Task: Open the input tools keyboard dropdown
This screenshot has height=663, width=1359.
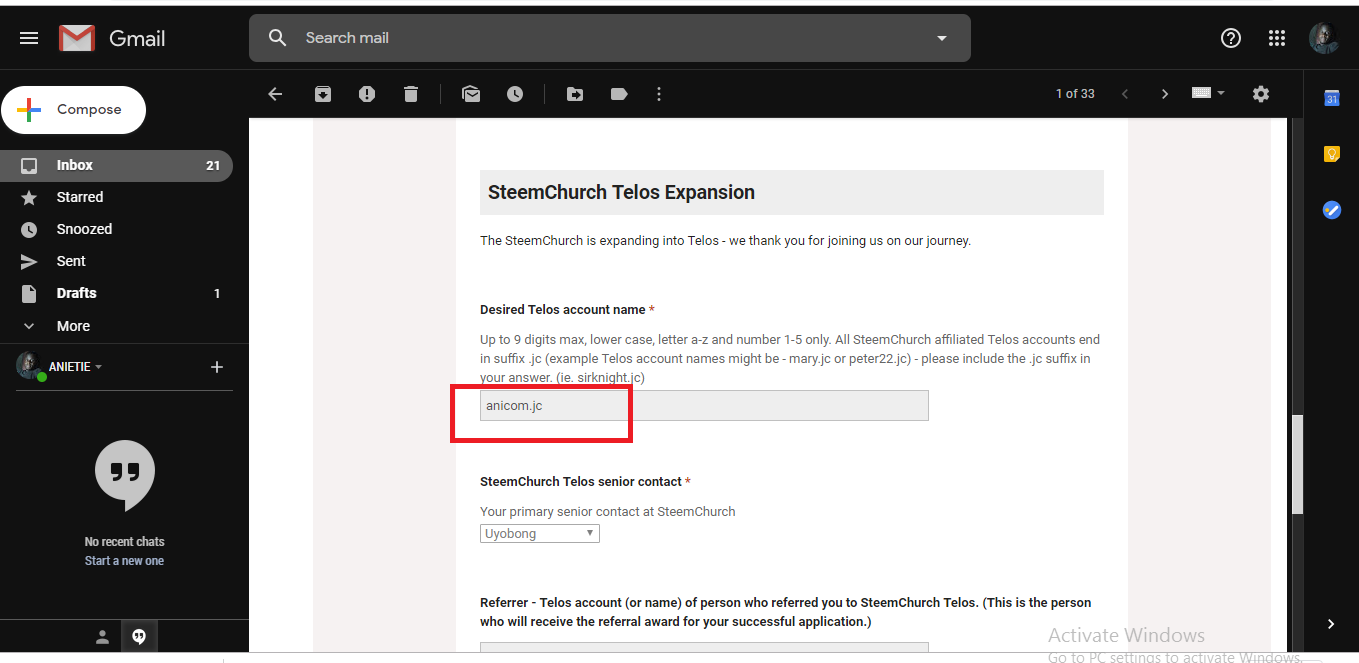Action: click(1208, 93)
